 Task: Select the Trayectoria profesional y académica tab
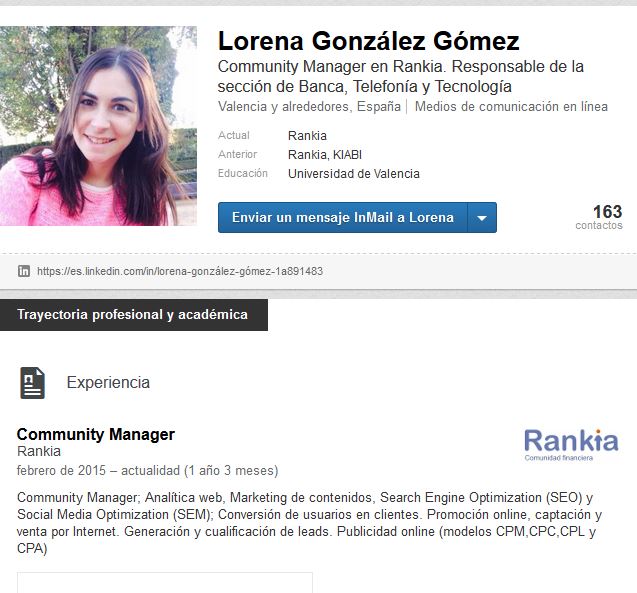point(134,315)
